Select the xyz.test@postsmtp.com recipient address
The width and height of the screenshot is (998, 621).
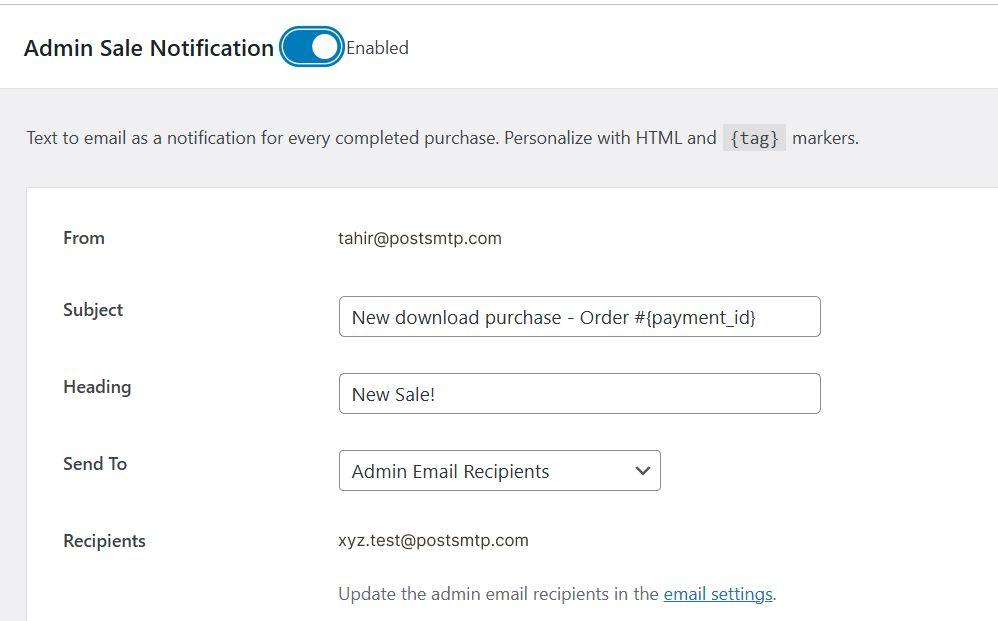(433, 540)
